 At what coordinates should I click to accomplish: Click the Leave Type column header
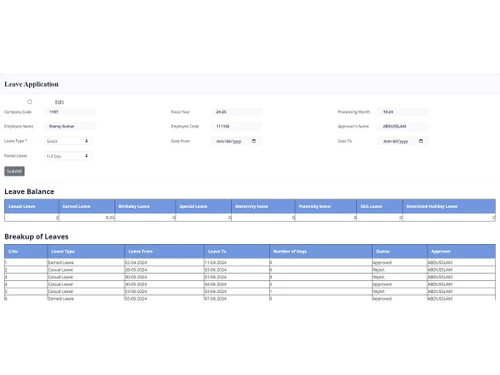point(86,251)
